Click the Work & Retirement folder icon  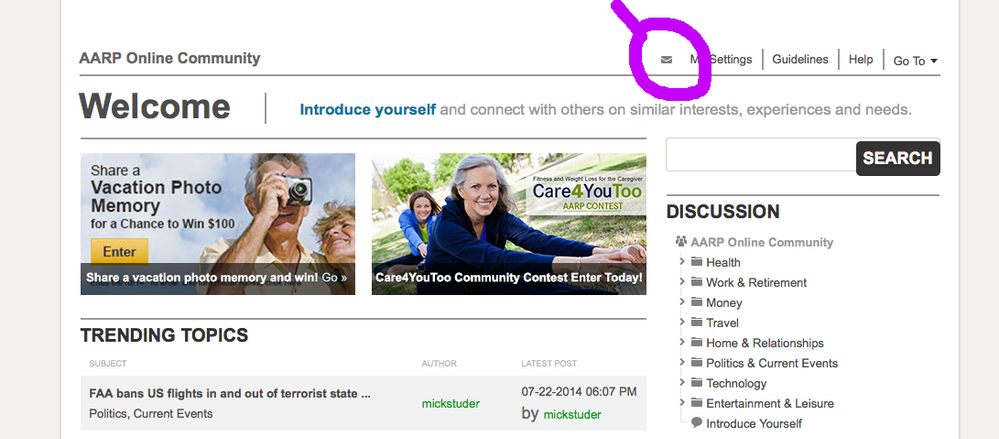(x=696, y=282)
